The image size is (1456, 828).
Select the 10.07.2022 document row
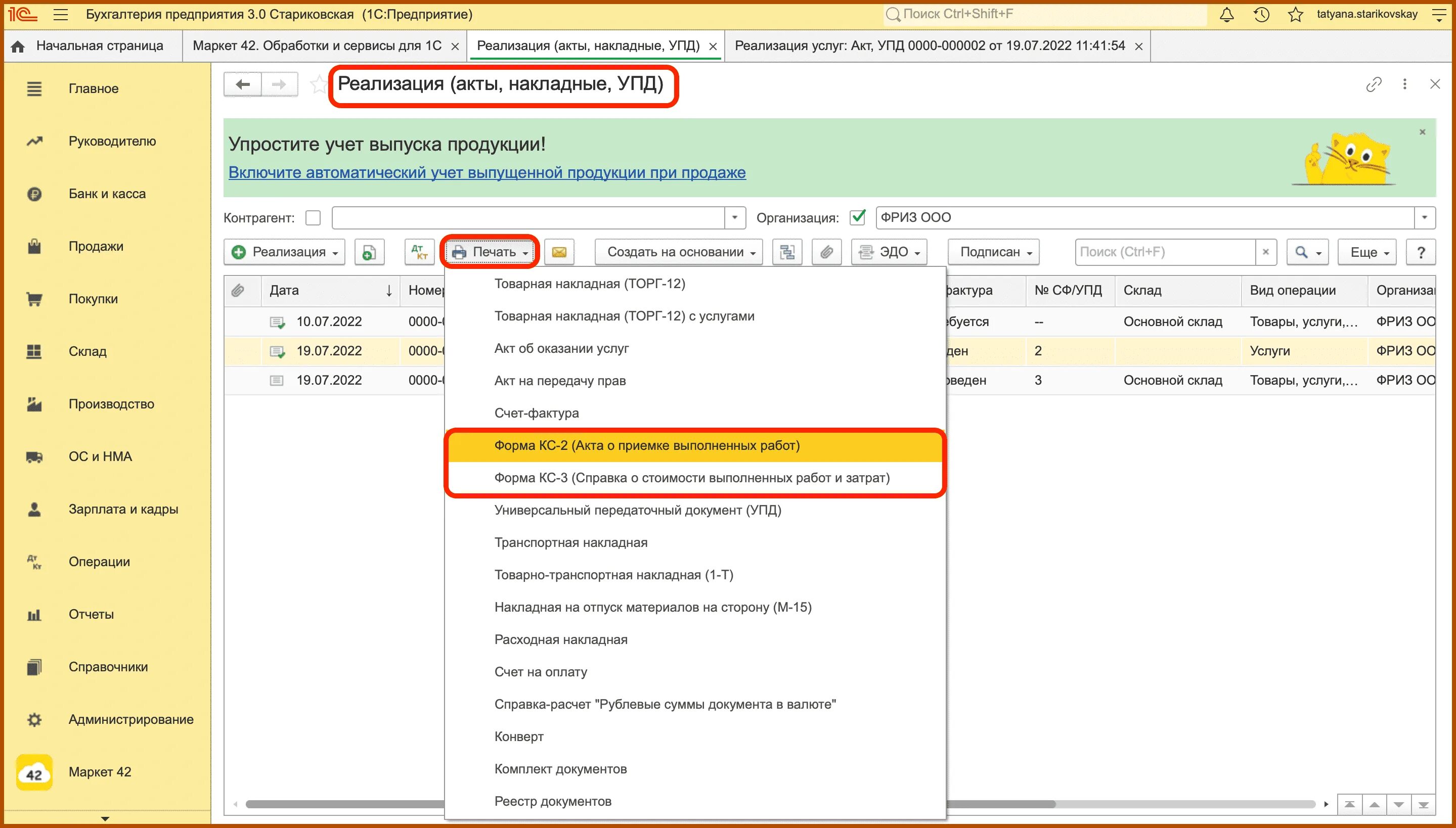(x=829, y=322)
